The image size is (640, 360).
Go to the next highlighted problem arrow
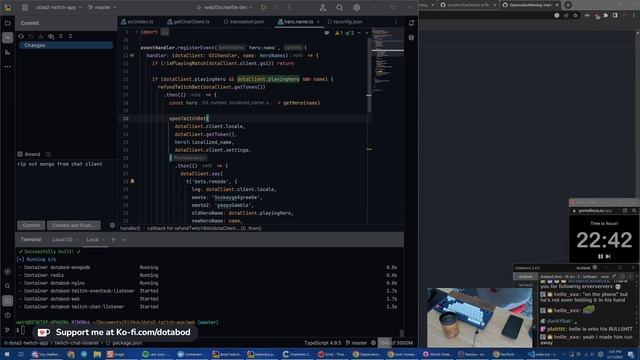tap(366, 33)
